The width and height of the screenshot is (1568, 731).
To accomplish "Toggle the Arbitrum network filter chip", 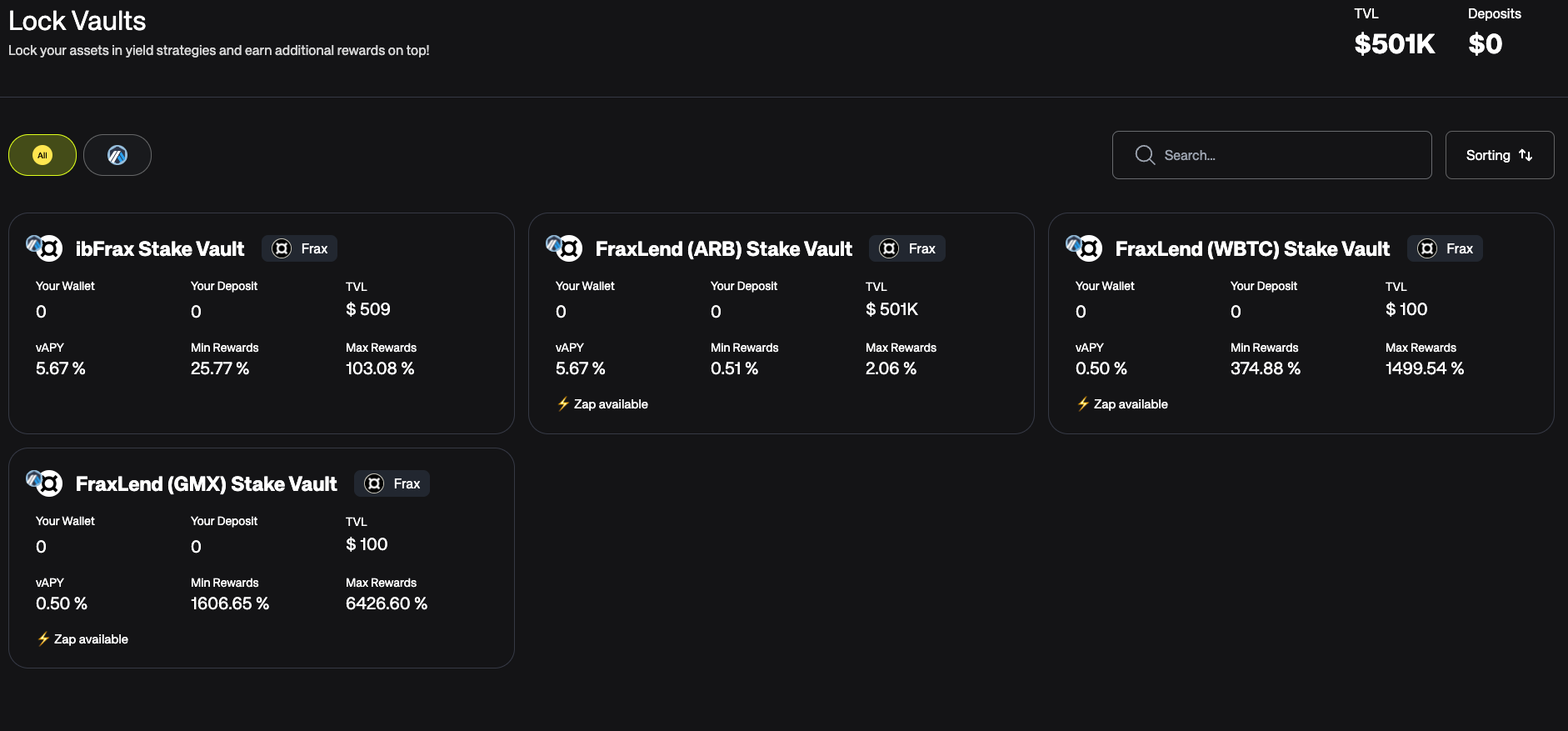I will 117,155.
